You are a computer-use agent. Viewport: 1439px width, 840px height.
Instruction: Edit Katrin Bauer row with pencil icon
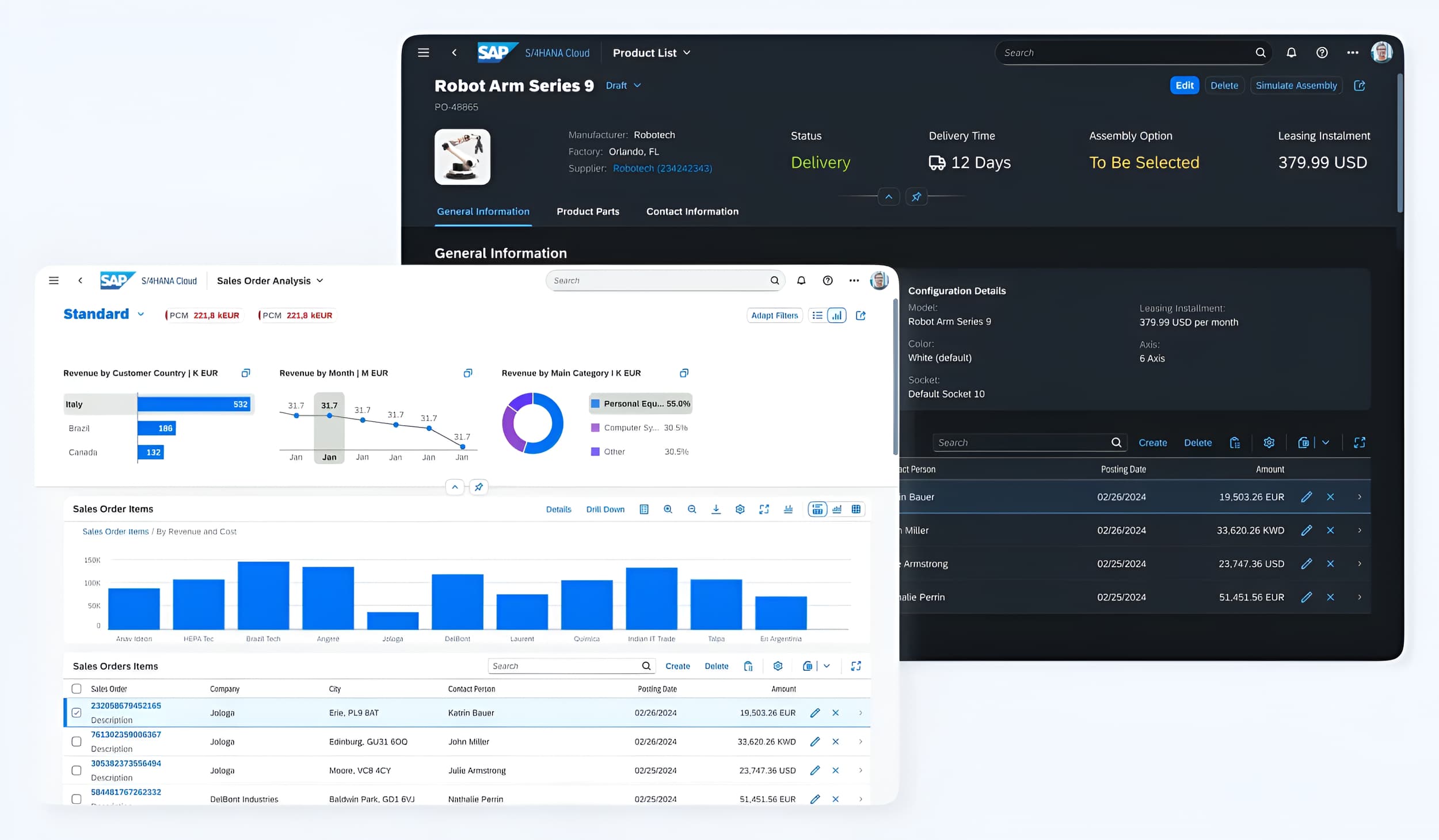click(814, 713)
